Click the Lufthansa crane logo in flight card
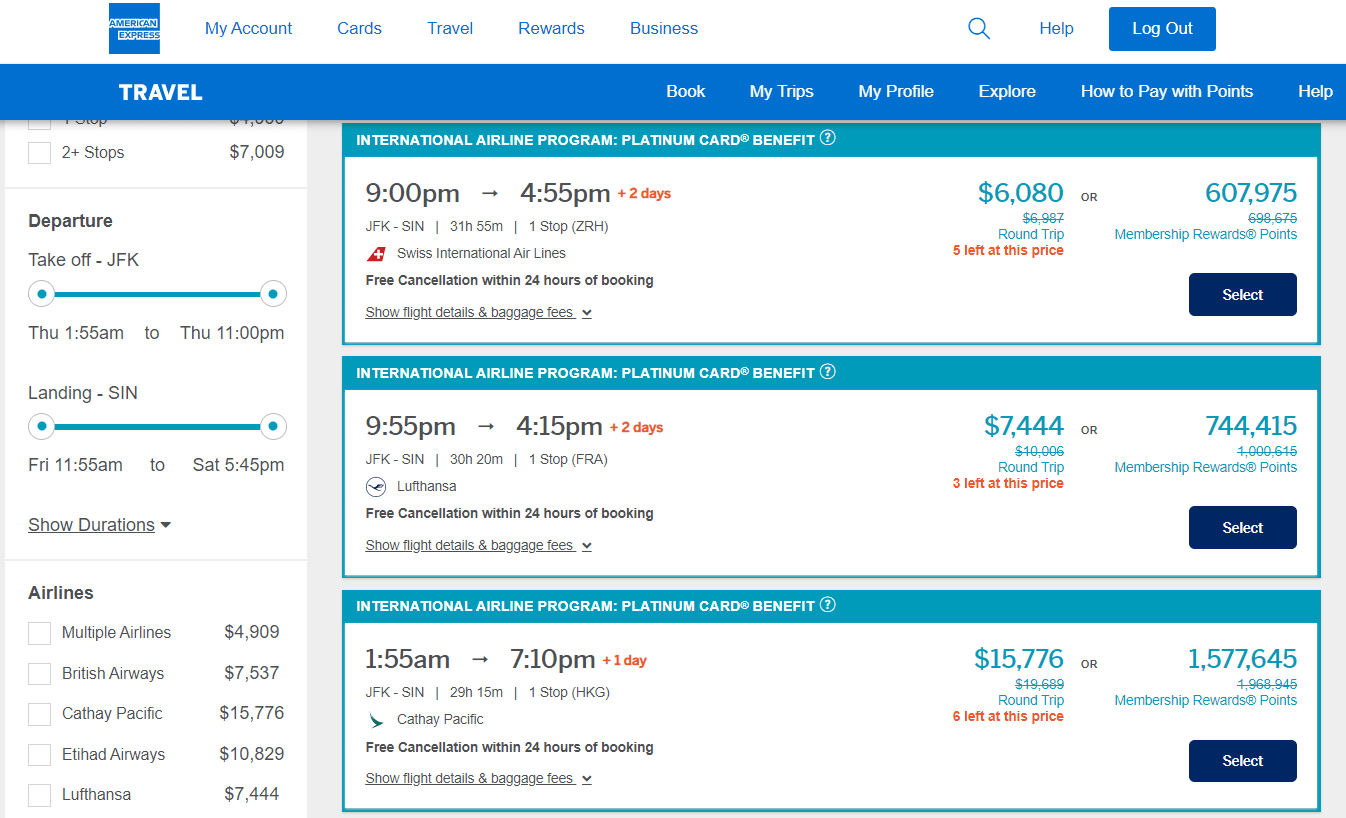This screenshot has width=1346, height=818. (376, 487)
